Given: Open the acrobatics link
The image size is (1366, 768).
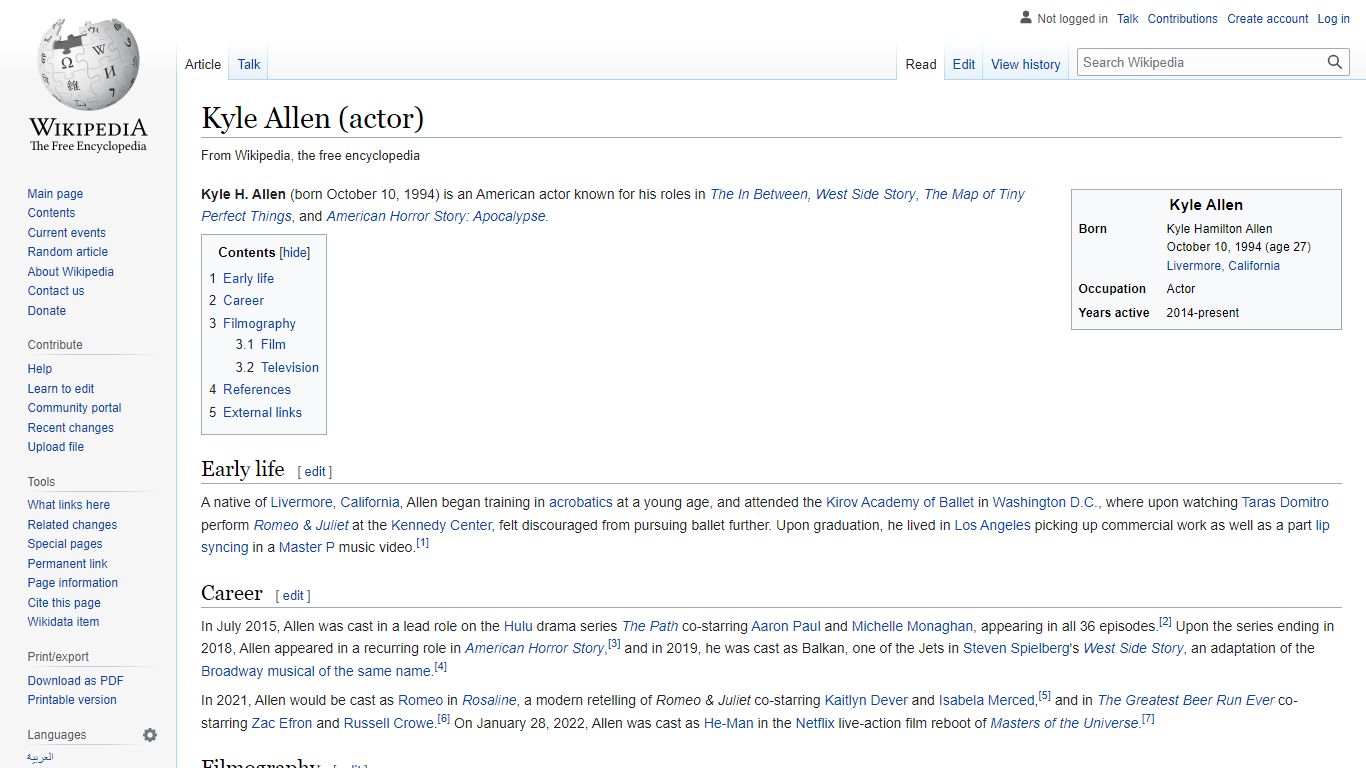Looking at the screenshot, I should coord(581,503).
